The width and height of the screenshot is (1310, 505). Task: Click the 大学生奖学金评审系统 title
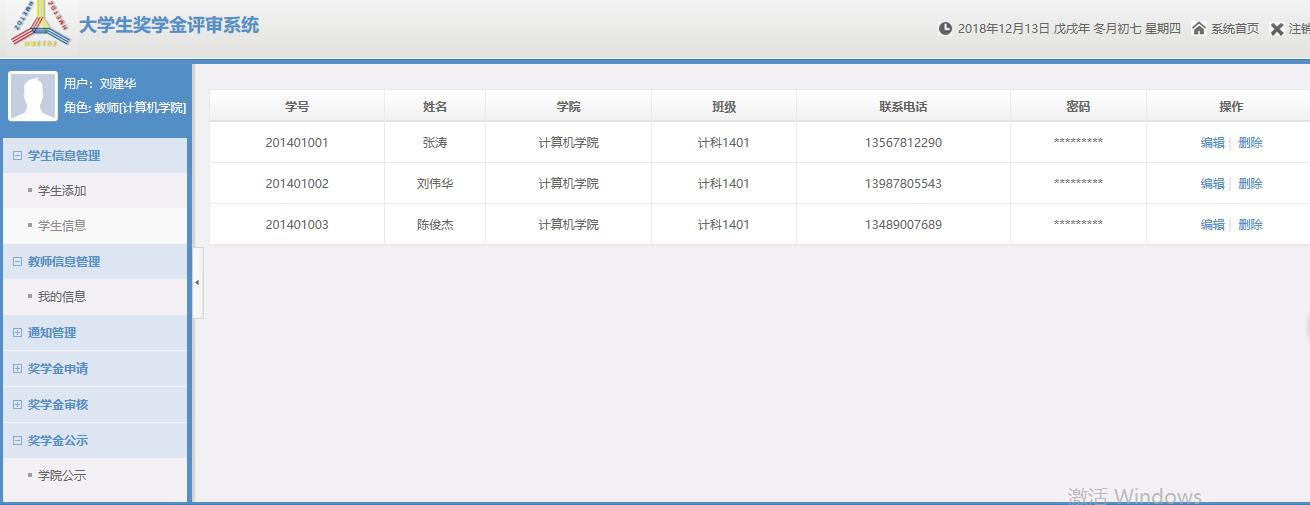169,25
